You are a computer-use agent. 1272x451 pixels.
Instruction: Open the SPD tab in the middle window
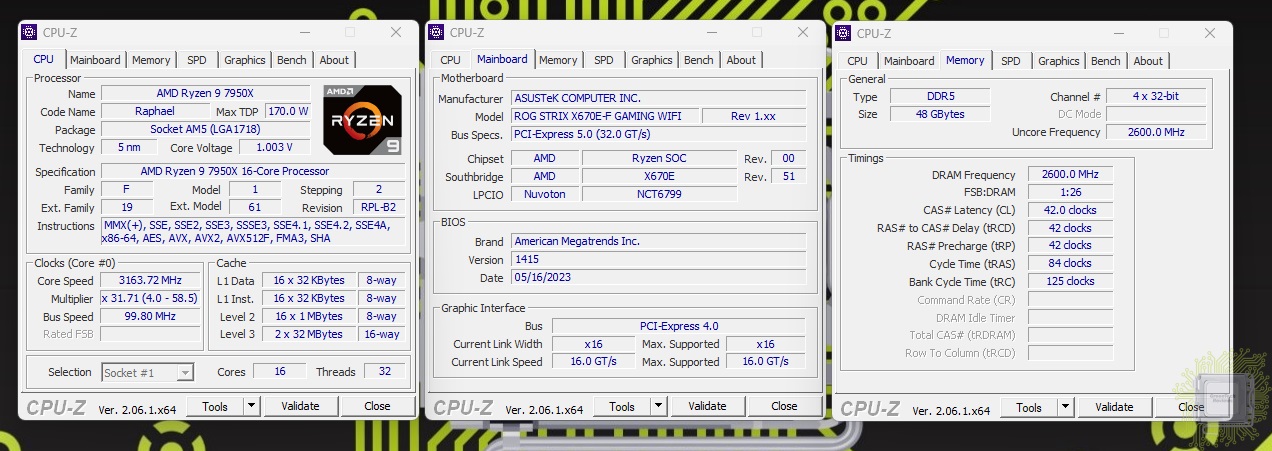(x=604, y=60)
